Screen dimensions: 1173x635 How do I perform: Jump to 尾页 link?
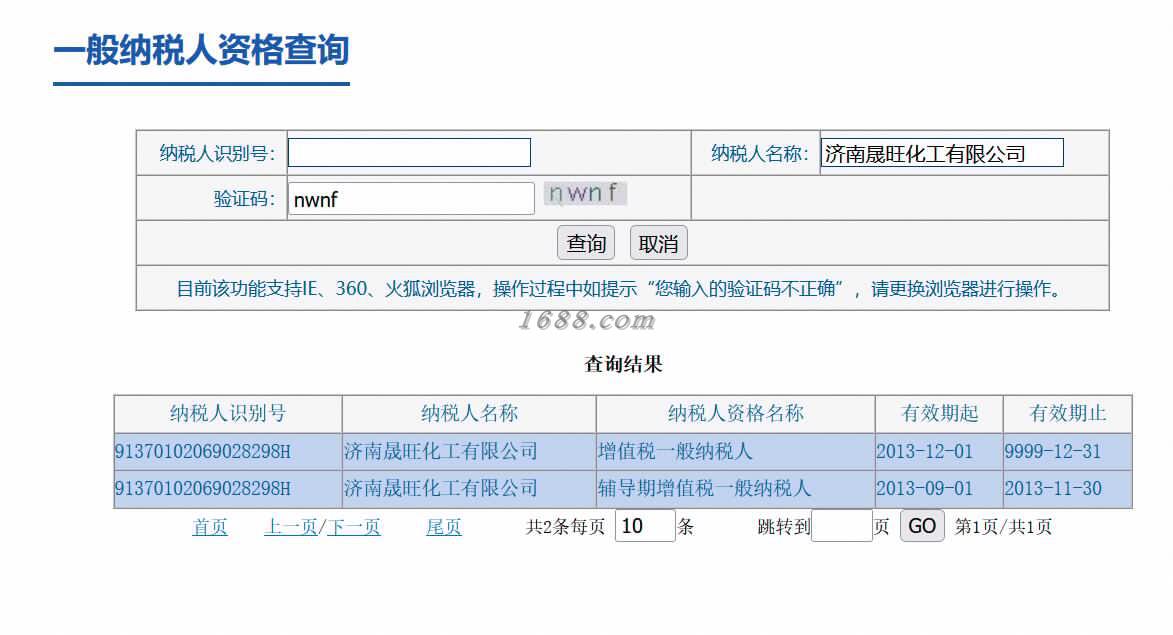tap(444, 527)
